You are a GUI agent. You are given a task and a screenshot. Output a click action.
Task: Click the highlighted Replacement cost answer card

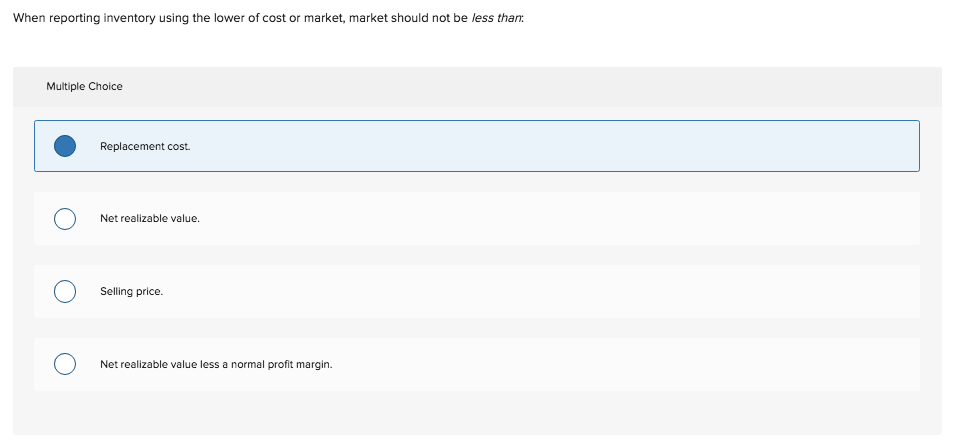(476, 146)
